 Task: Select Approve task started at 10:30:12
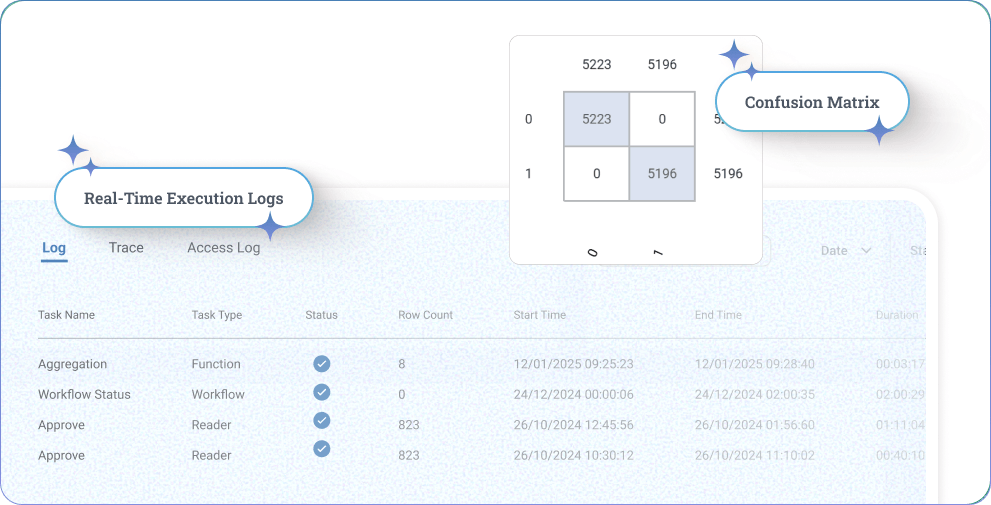point(61,455)
